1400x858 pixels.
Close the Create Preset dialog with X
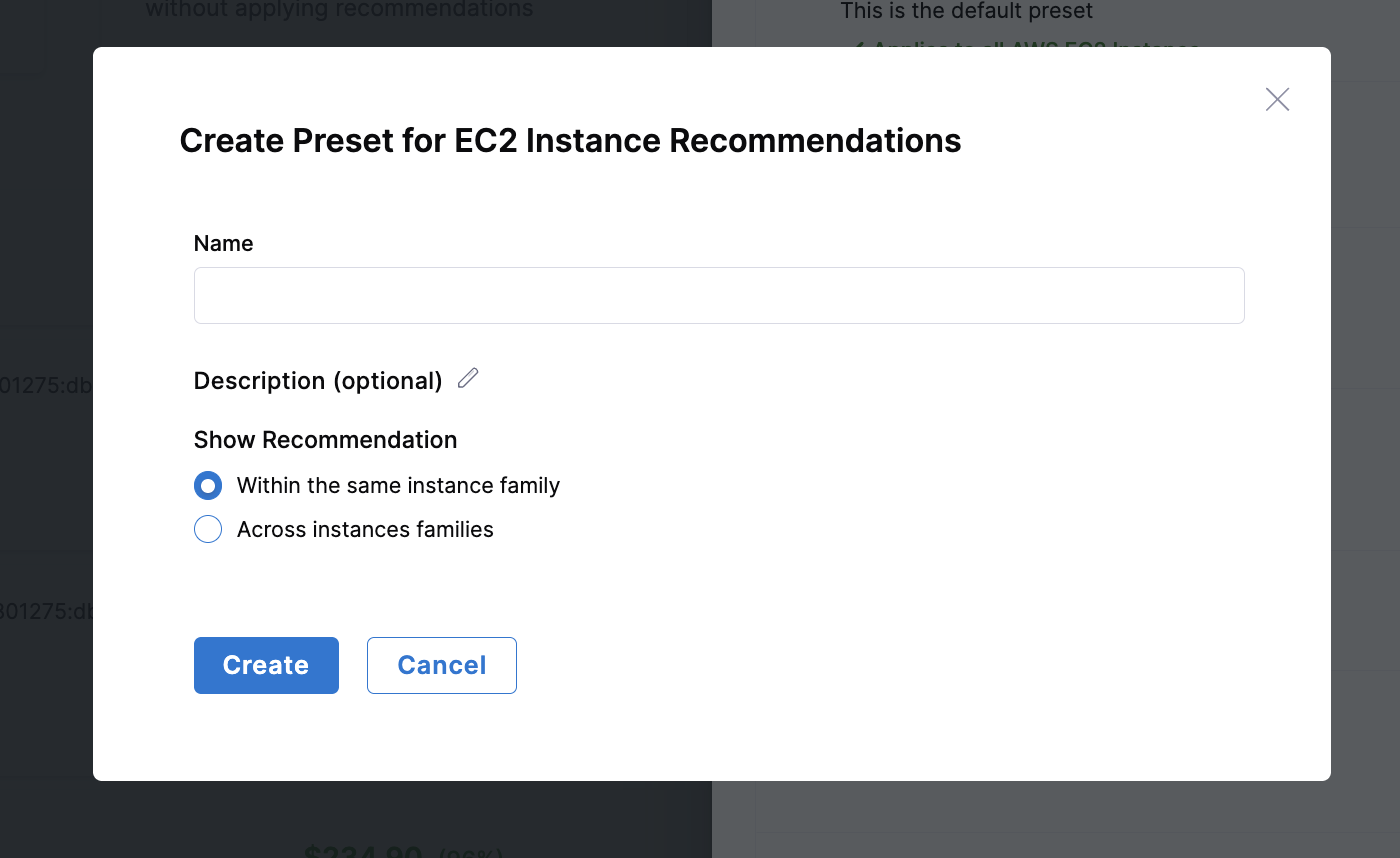tap(1277, 99)
